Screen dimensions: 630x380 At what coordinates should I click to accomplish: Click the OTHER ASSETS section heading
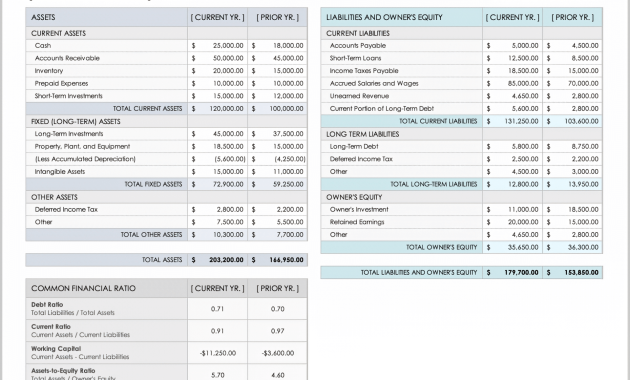pyautogui.click(x=54, y=197)
